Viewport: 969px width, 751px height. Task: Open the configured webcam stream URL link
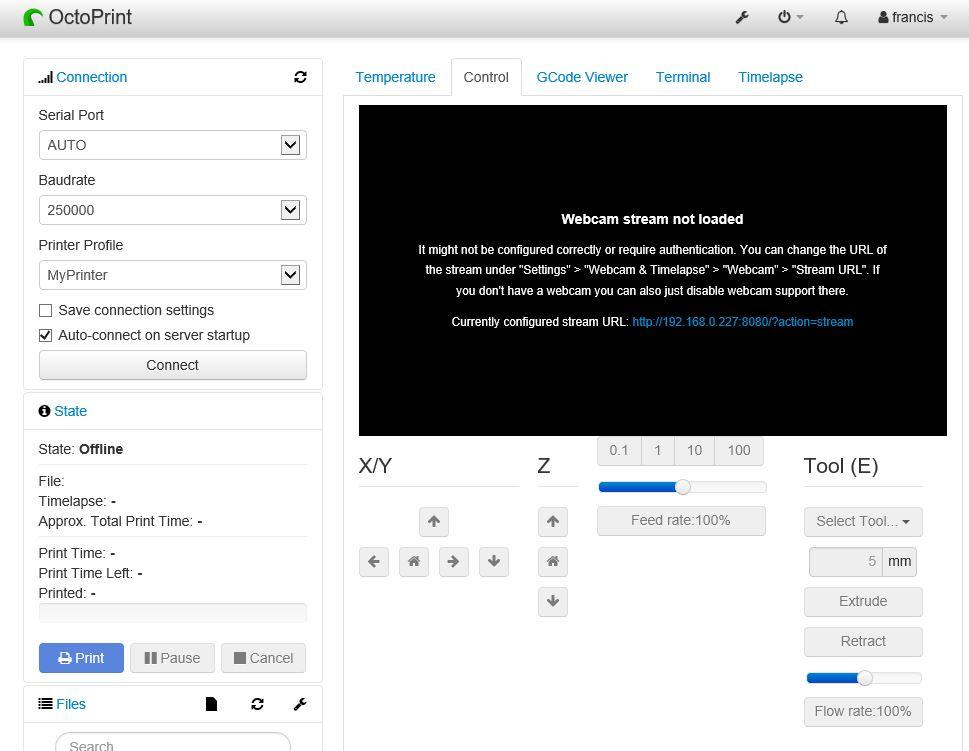click(742, 322)
